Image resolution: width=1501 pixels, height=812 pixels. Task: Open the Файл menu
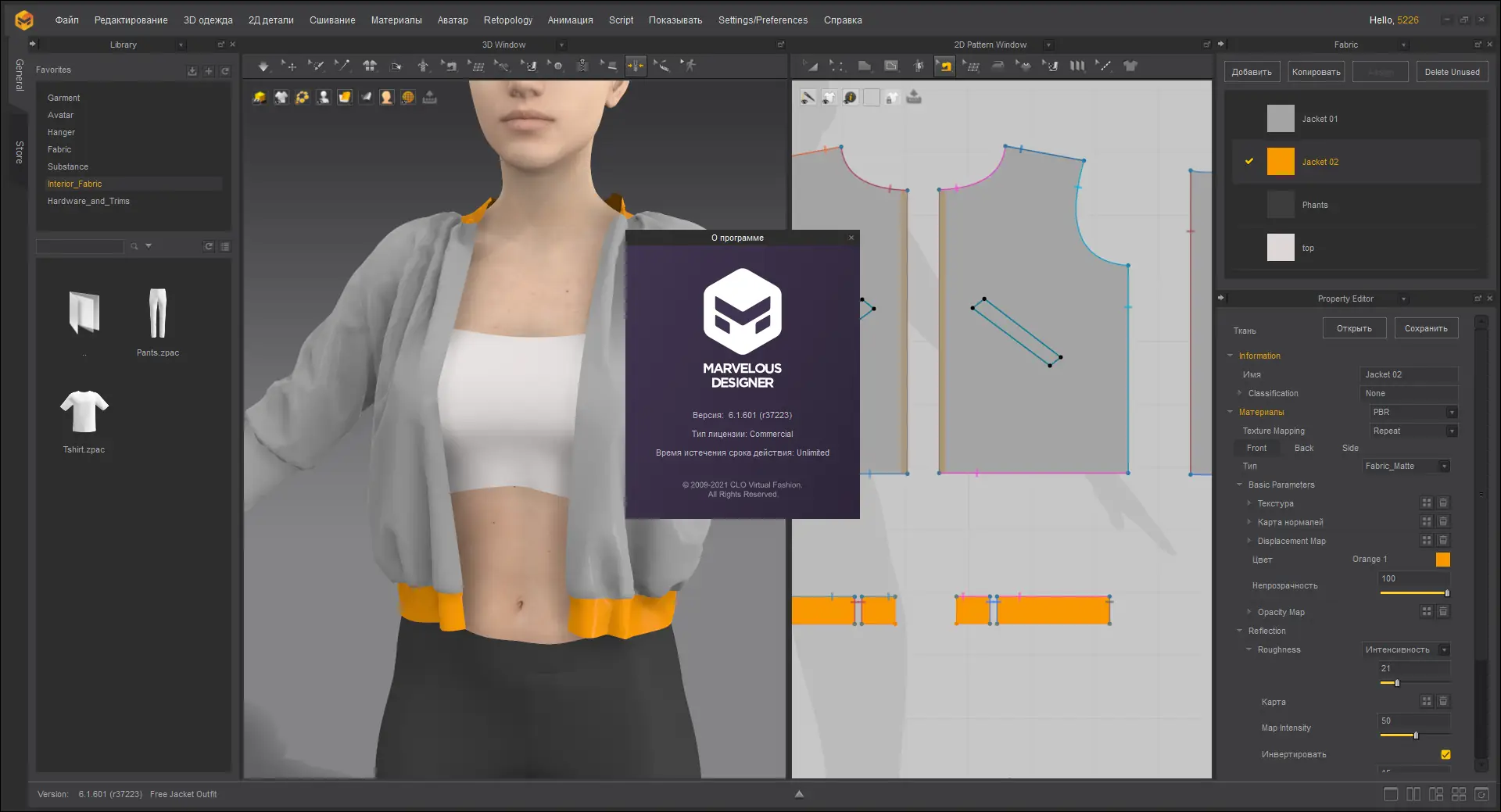pos(67,20)
